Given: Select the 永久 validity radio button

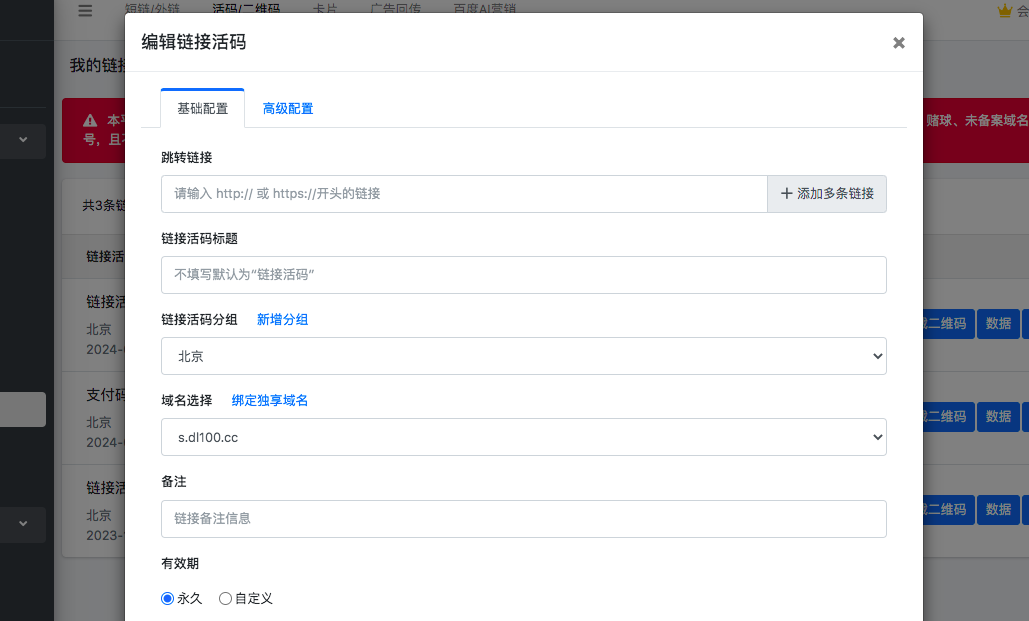Looking at the screenshot, I should coord(168,598).
